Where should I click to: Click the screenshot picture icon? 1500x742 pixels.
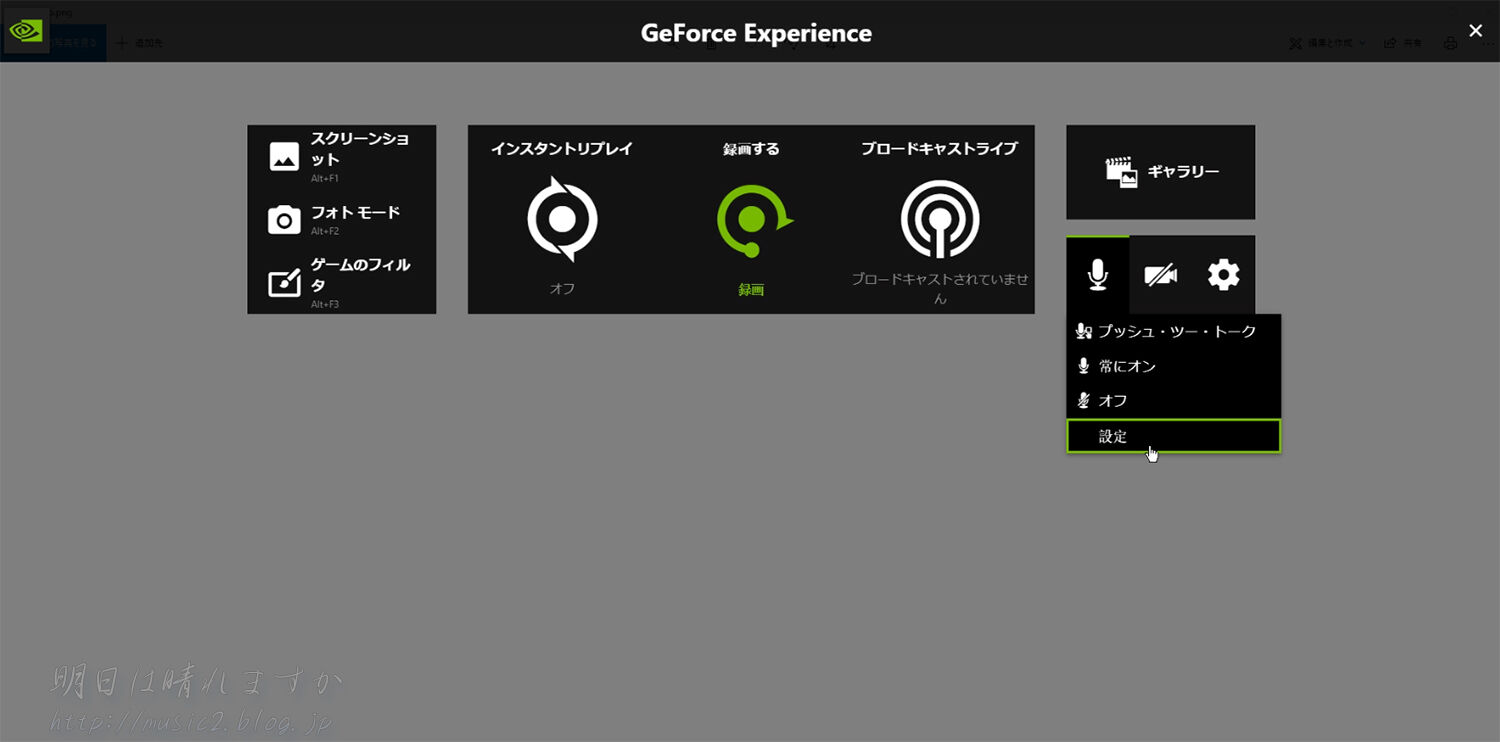coord(285,157)
